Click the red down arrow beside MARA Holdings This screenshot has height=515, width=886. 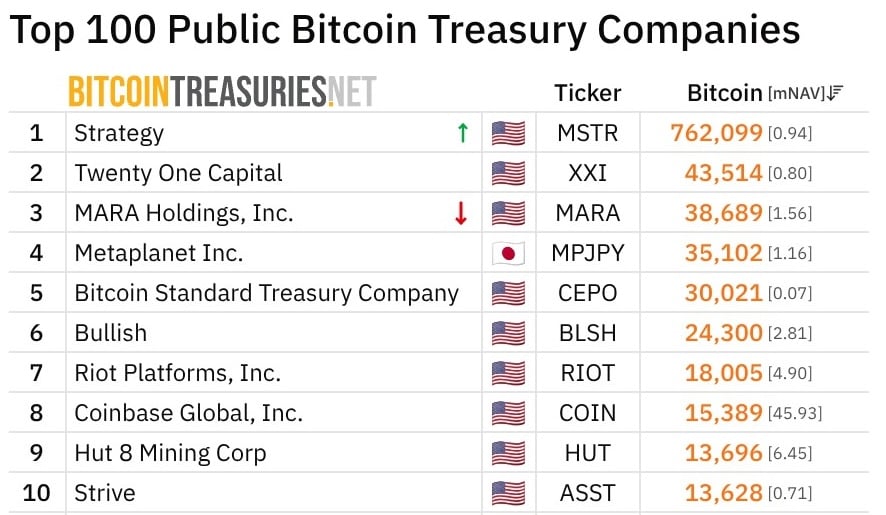[x=461, y=213]
